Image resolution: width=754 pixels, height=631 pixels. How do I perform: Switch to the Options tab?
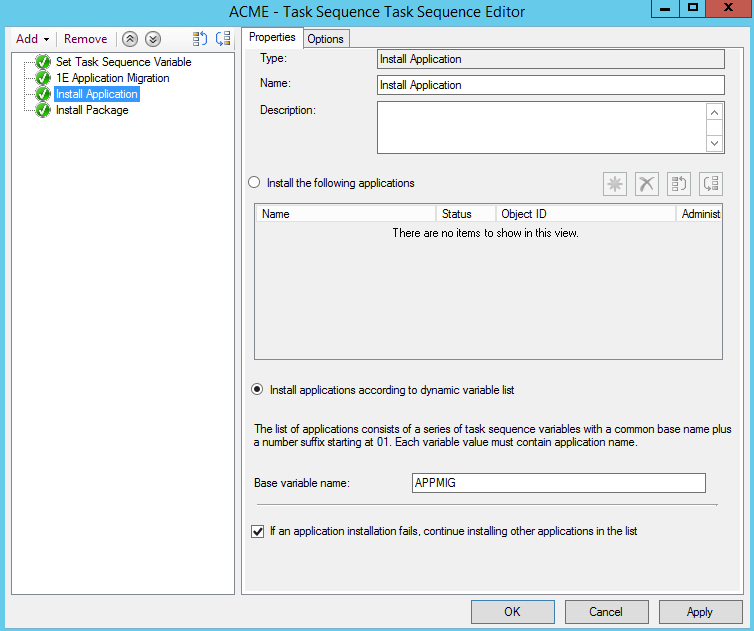pyautogui.click(x=325, y=39)
